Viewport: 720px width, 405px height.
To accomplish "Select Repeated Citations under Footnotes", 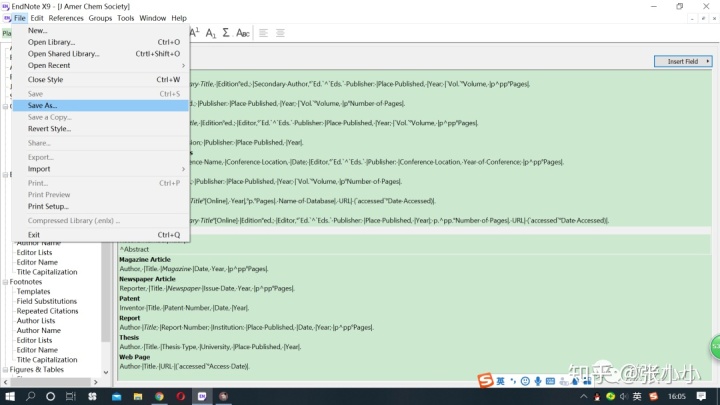I will pos(47,311).
